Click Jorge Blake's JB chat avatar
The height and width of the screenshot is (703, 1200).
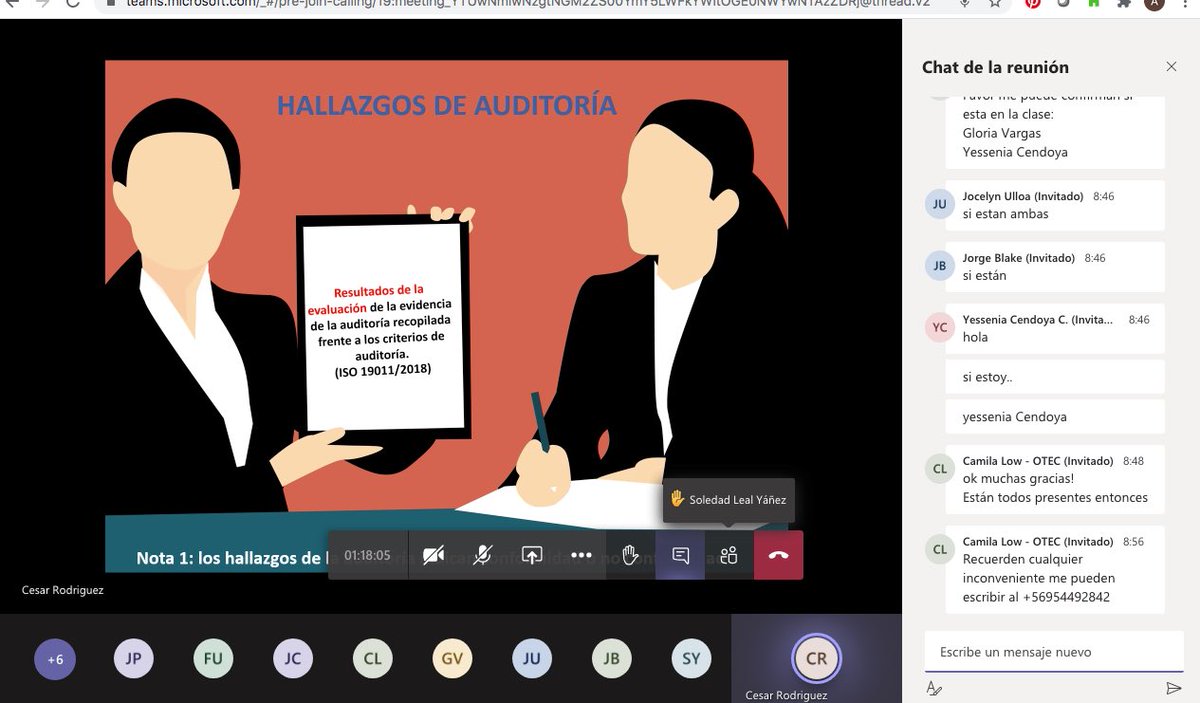[939, 266]
